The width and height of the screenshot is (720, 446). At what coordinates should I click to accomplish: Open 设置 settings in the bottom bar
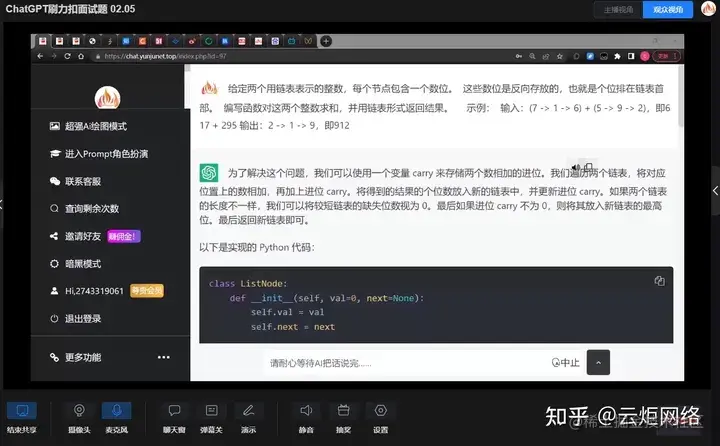pyautogui.click(x=381, y=418)
